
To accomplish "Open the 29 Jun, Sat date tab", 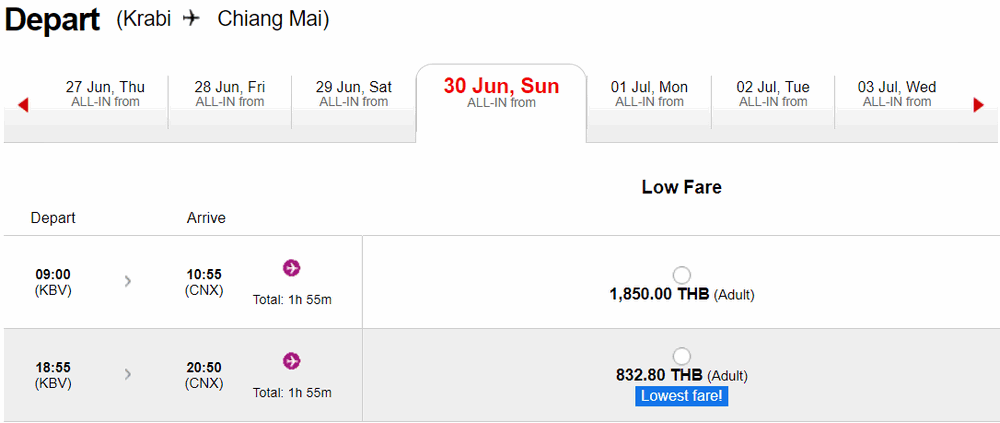I will (353, 94).
